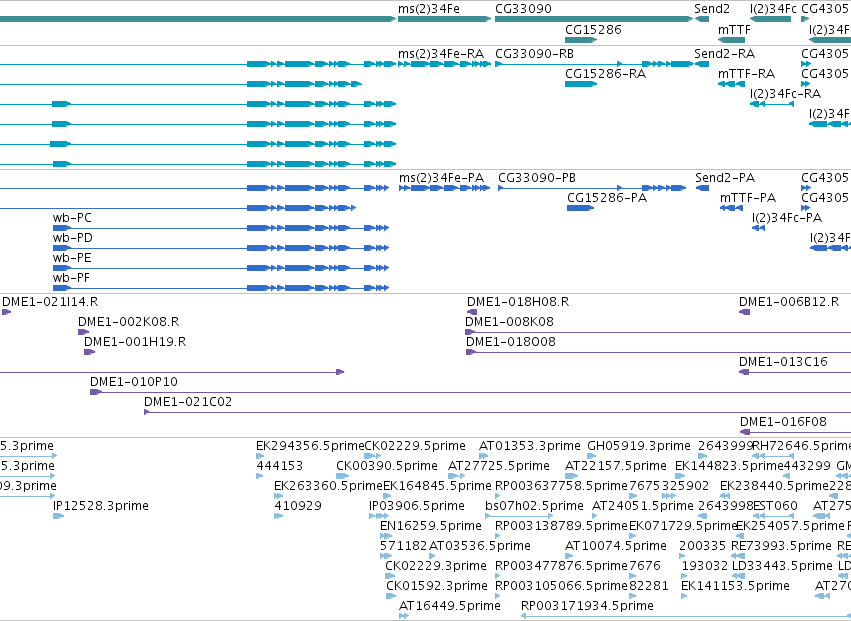This screenshot has height=621, width=851.
Task: Select the DME1-021I14.R BAC end label
Action: [x=50, y=302]
